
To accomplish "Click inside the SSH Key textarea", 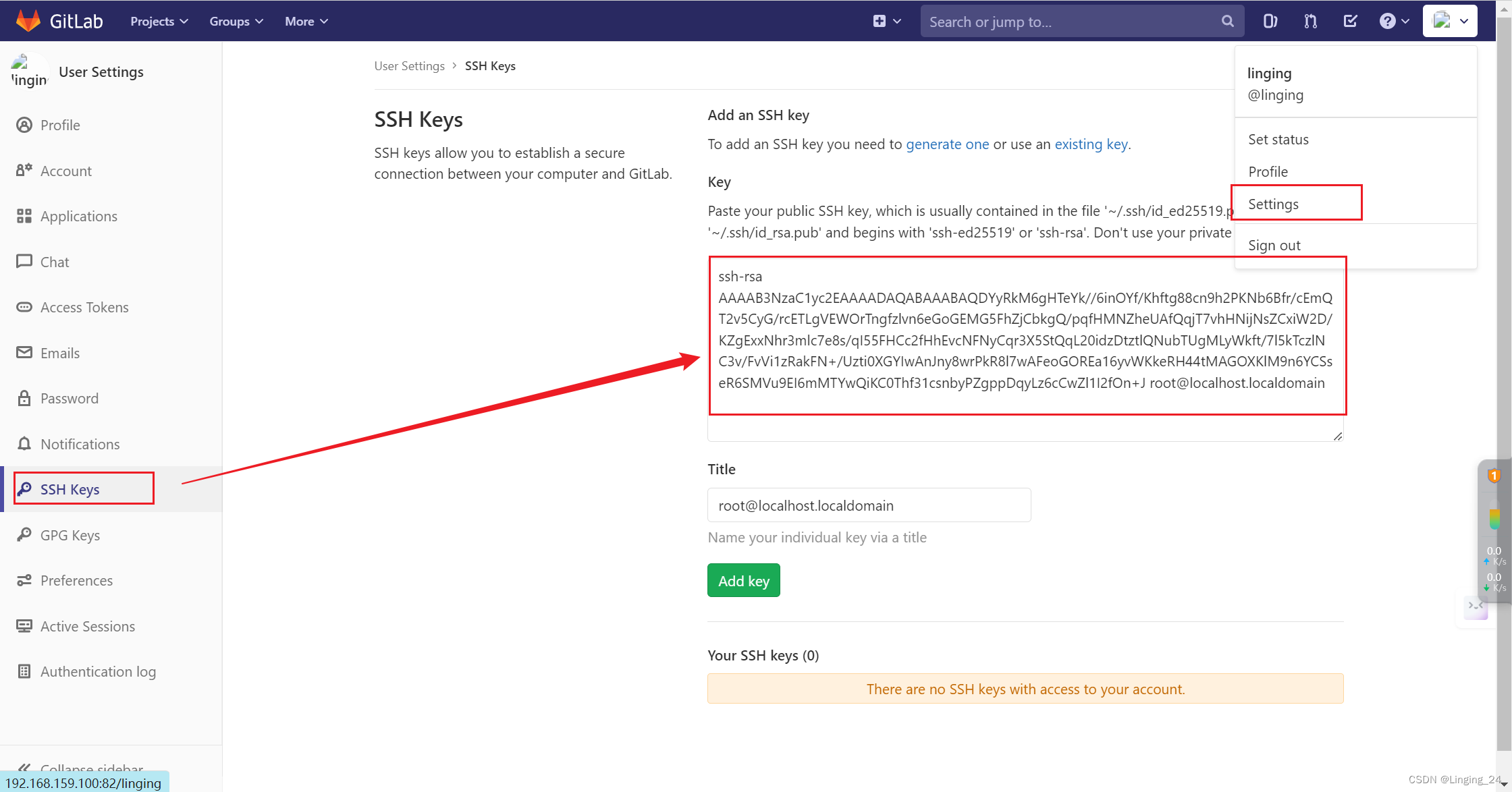I will click(1025, 349).
